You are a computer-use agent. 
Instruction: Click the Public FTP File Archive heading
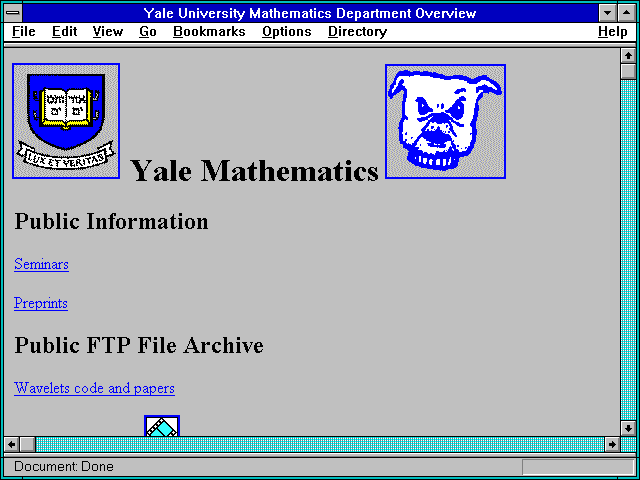tap(139, 345)
